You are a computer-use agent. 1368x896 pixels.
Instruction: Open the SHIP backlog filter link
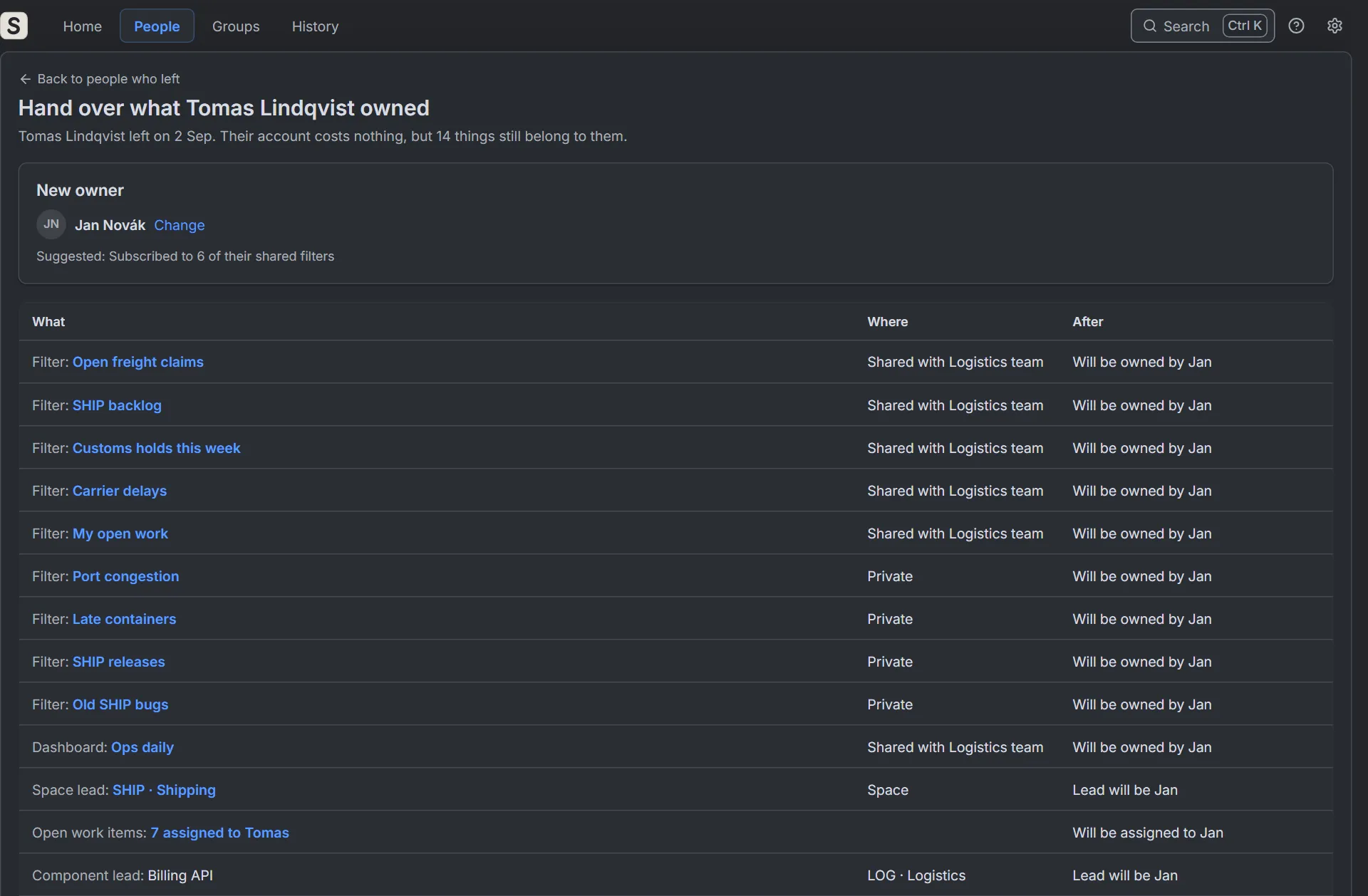pyautogui.click(x=117, y=405)
